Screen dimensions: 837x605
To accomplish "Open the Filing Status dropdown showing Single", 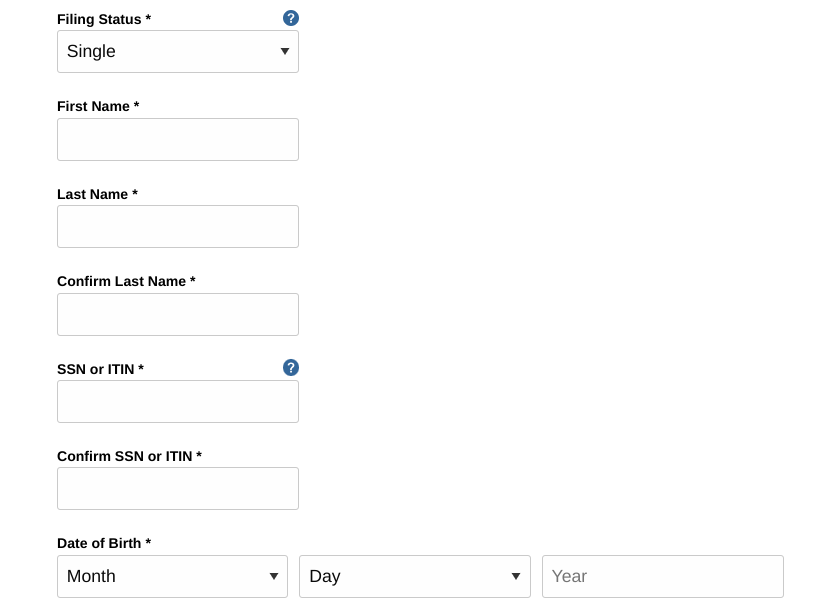I will (x=178, y=51).
